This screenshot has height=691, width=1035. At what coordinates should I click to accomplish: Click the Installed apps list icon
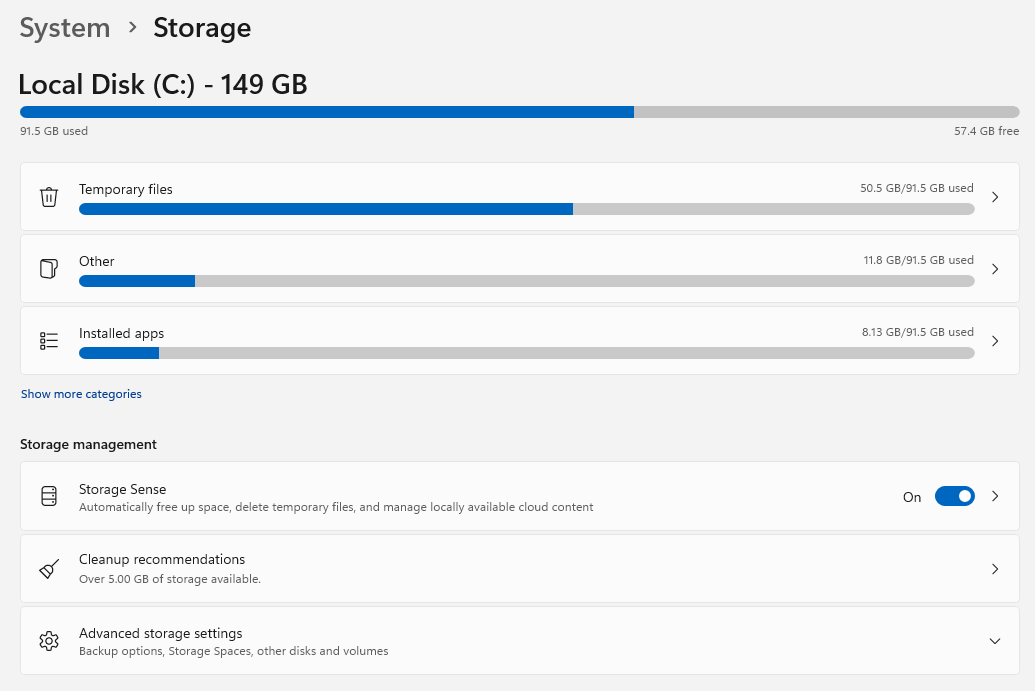(x=48, y=341)
